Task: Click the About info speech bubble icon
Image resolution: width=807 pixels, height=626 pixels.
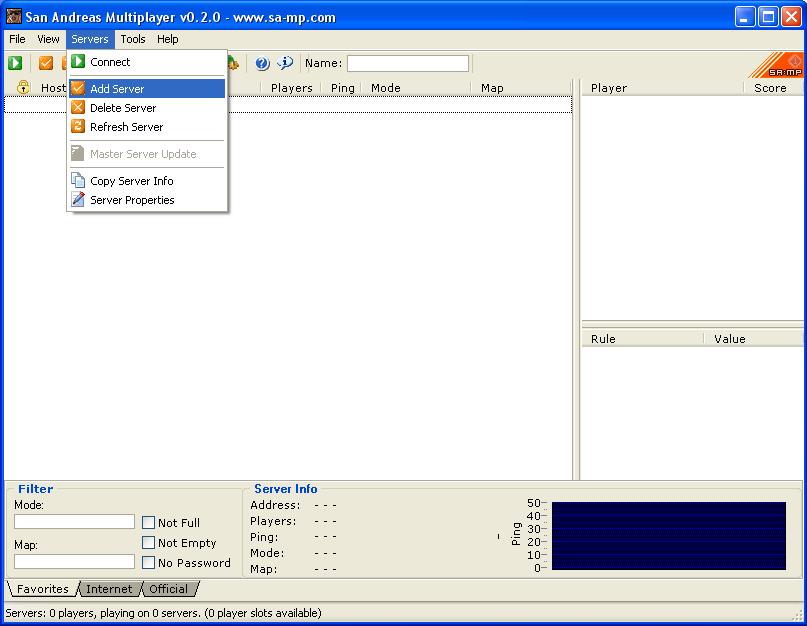Action: pyautogui.click(x=285, y=63)
